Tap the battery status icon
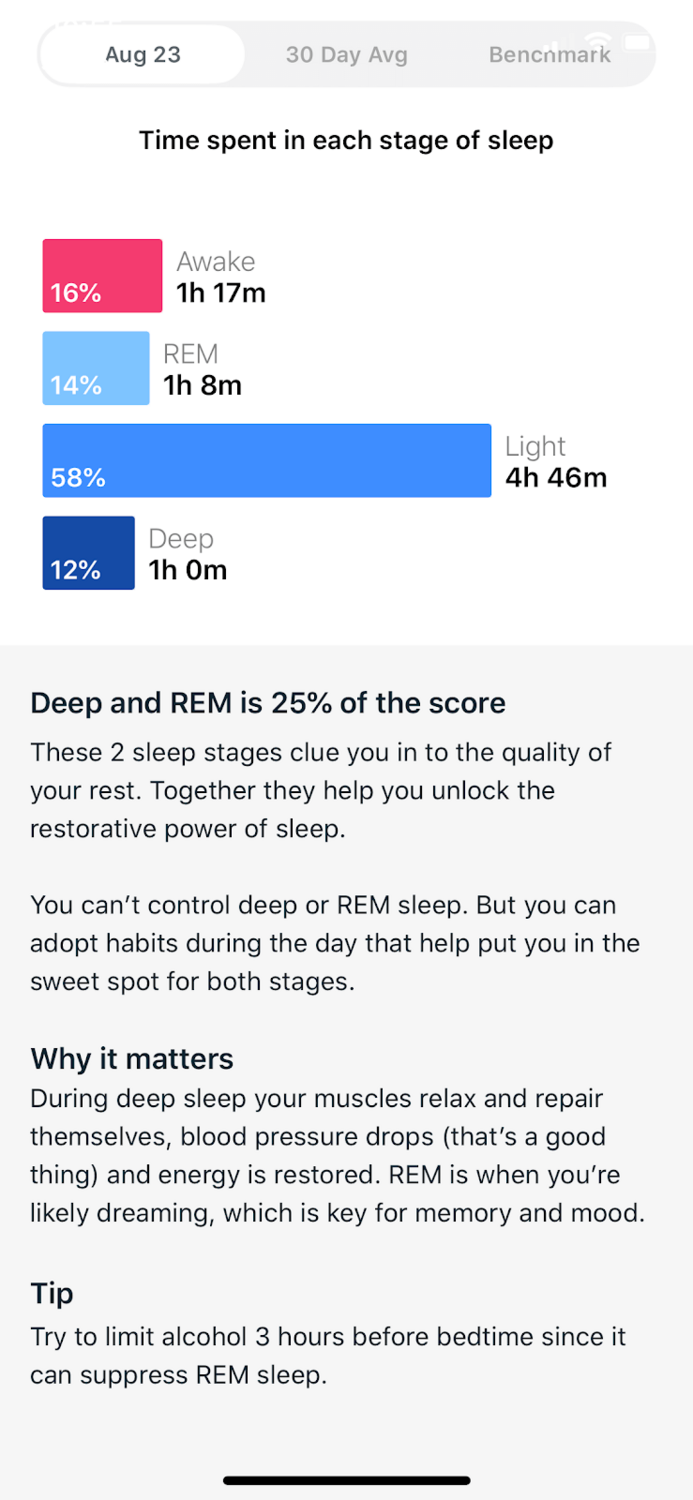693x1500 pixels. tap(638, 43)
